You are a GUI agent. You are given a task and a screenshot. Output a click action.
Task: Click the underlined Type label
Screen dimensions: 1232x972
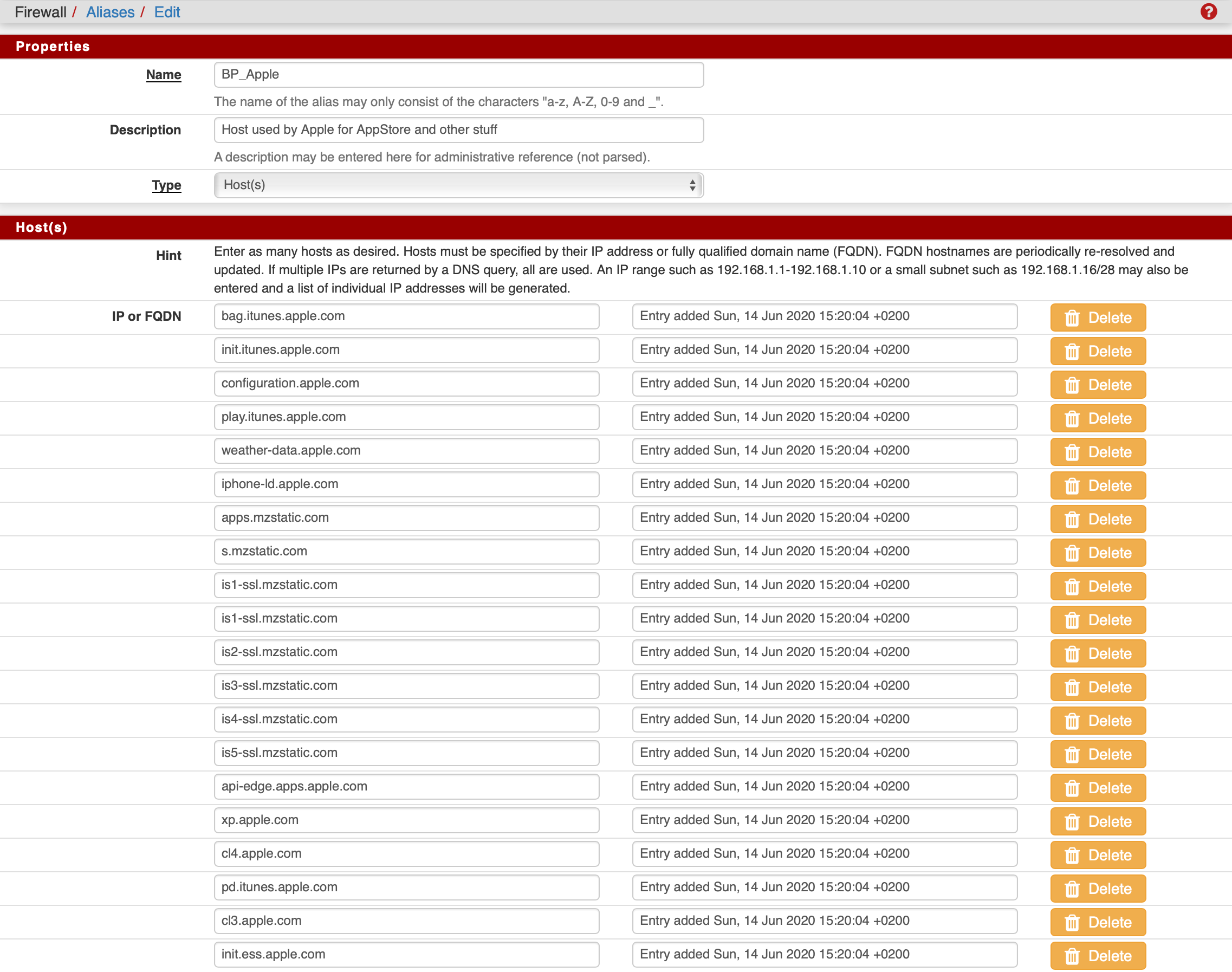[x=166, y=185]
